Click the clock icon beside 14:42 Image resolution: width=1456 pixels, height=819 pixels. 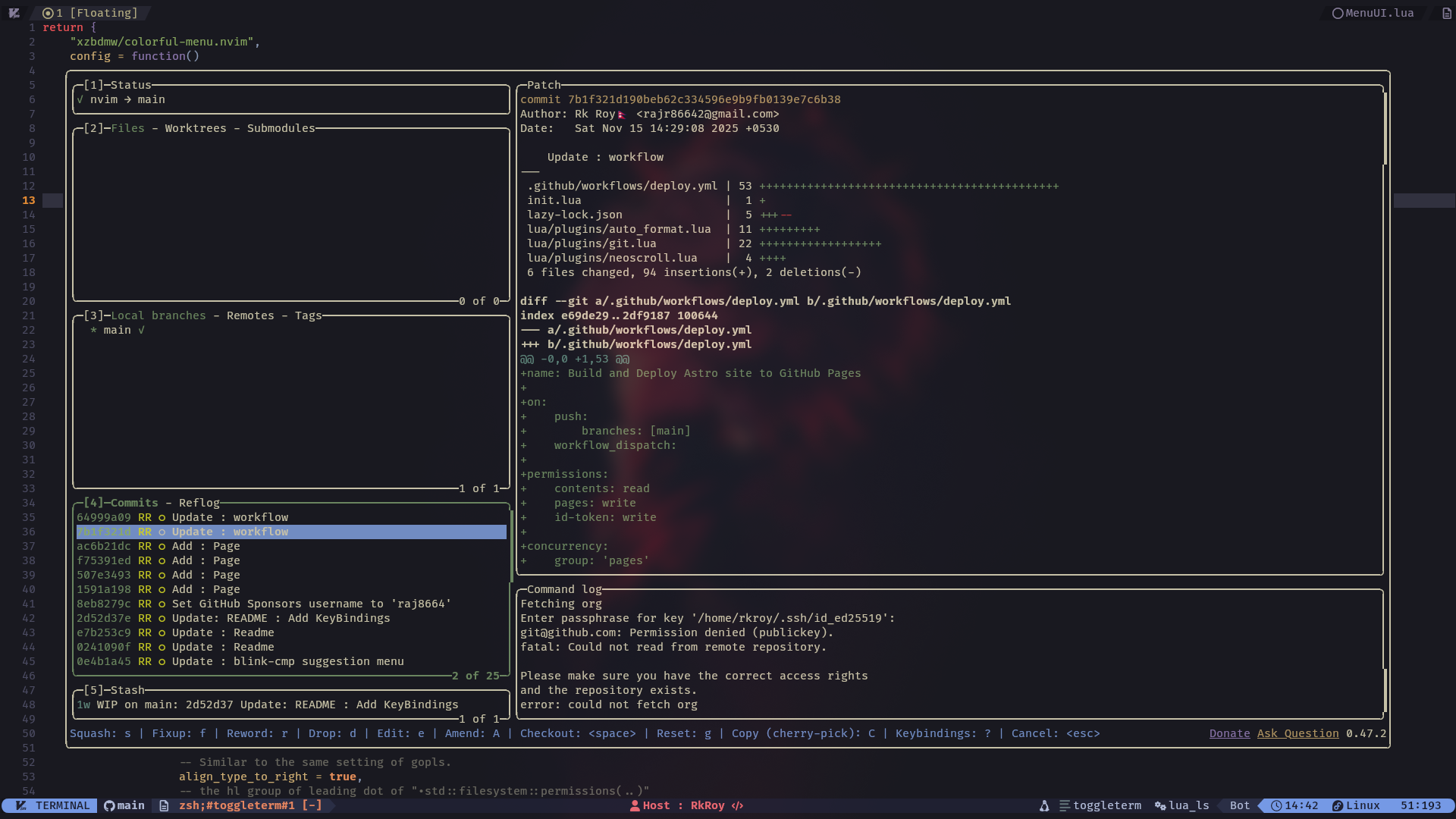(1275, 806)
